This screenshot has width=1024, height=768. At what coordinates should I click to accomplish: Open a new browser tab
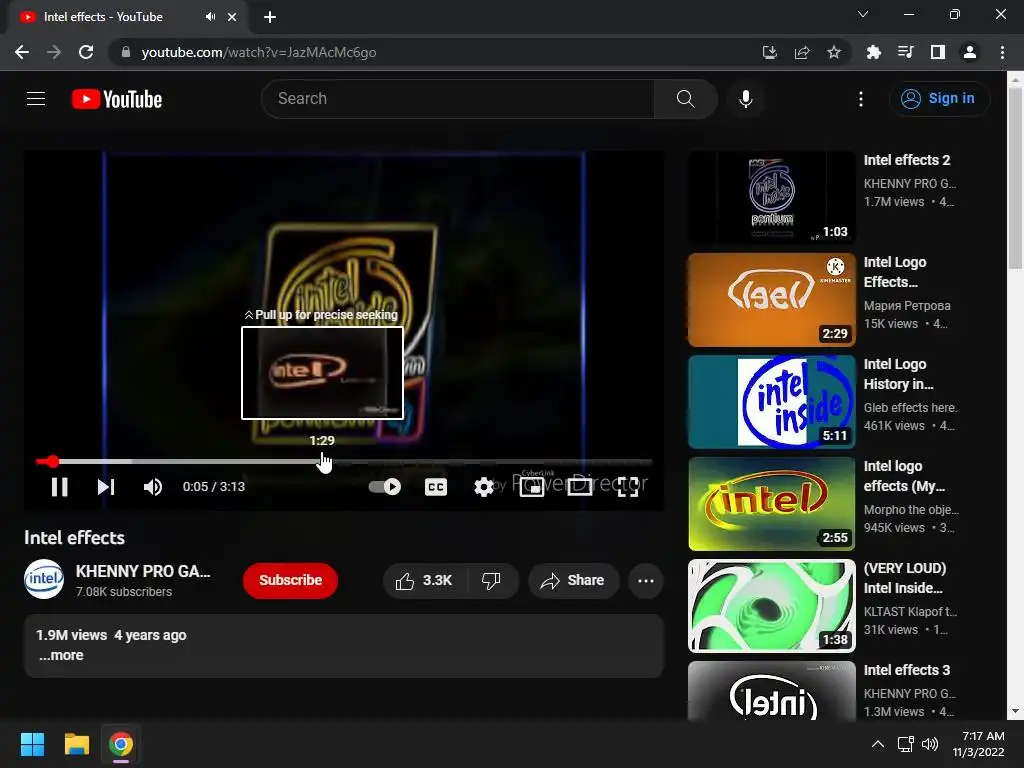tap(270, 17)
